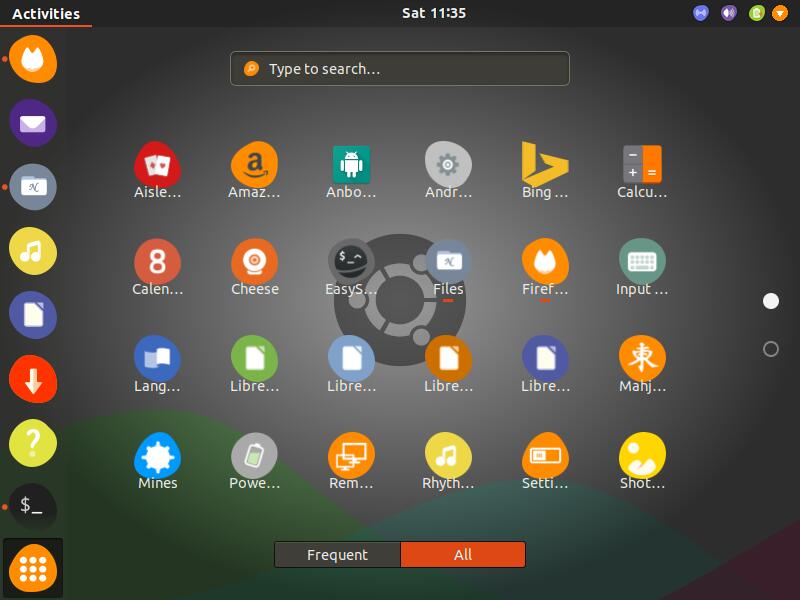Screen dimensions: 800x600
Task: Switch to the All tab
Action: (x=463, y=555)
